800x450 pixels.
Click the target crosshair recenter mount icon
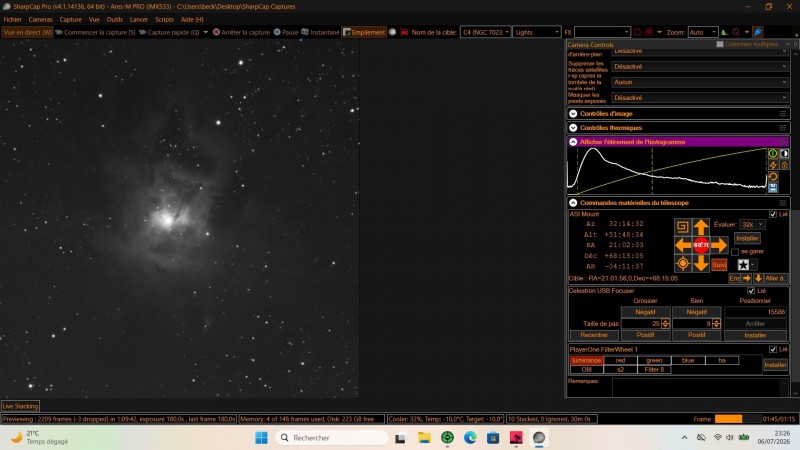pos(683,263)
